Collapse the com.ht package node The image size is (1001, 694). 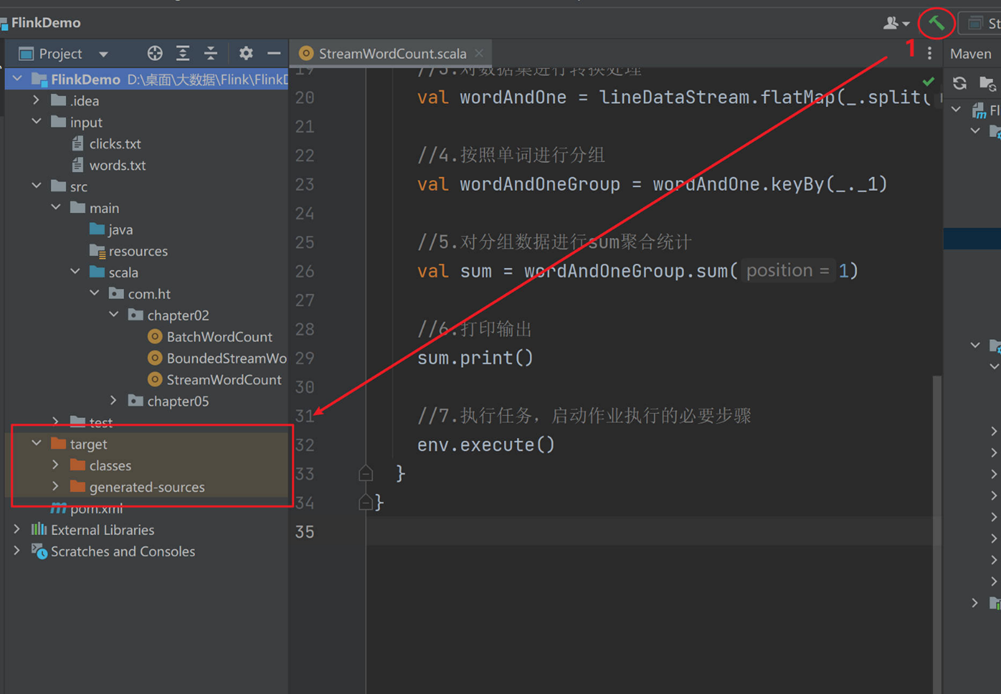93,293
